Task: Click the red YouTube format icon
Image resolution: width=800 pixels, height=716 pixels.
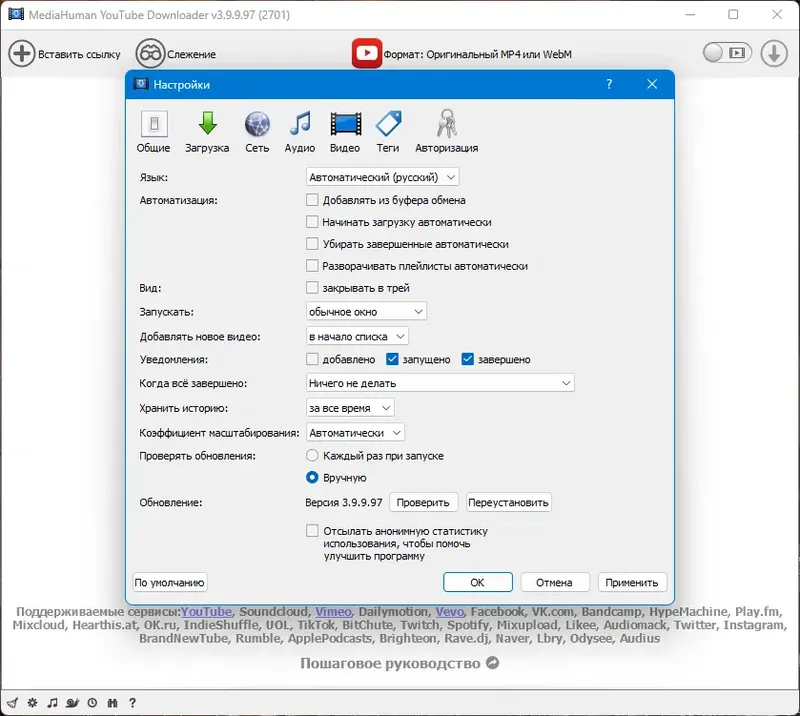Action: tap(366, 53)
